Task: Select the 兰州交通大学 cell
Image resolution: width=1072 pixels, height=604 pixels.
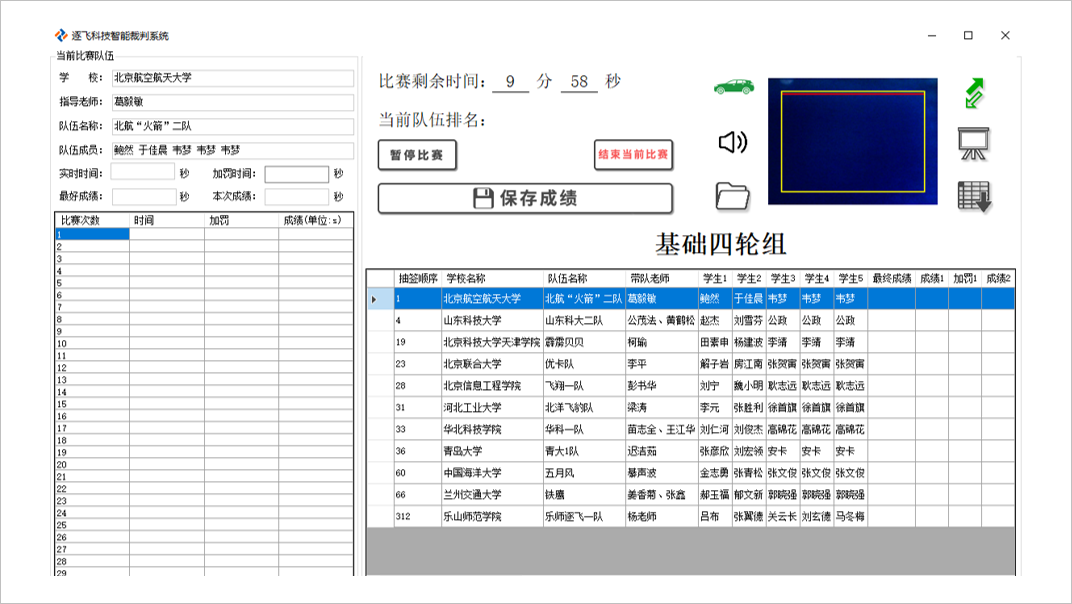Action: point(492,495)
